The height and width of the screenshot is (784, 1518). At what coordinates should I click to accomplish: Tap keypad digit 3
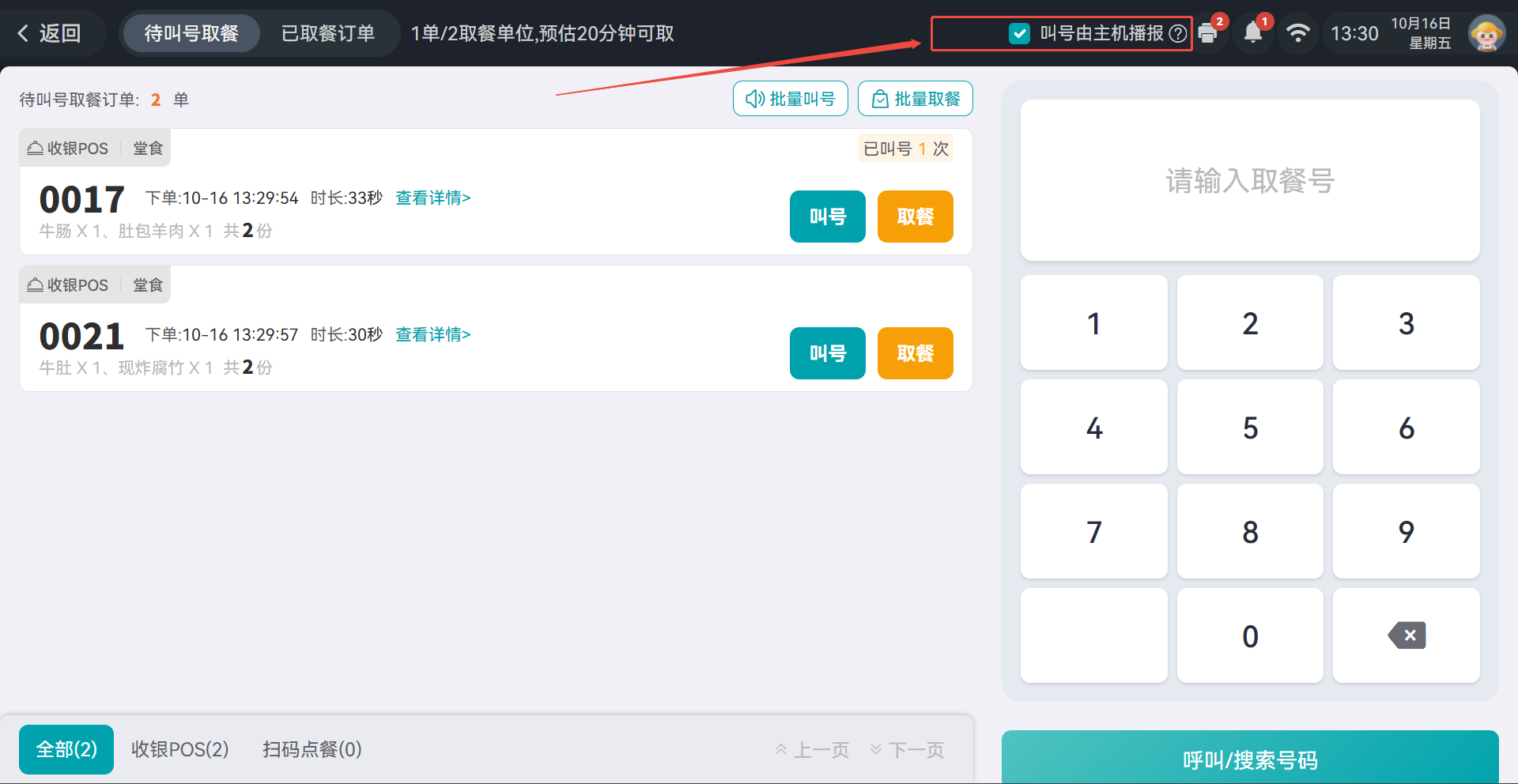[1407, 322]
